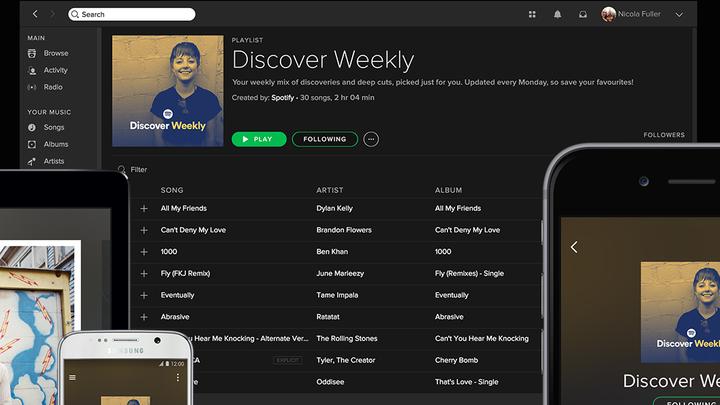Sort by the Song column header
This screenshot has height=405, width=720.
pyautogui.click(x=172, y=190)
